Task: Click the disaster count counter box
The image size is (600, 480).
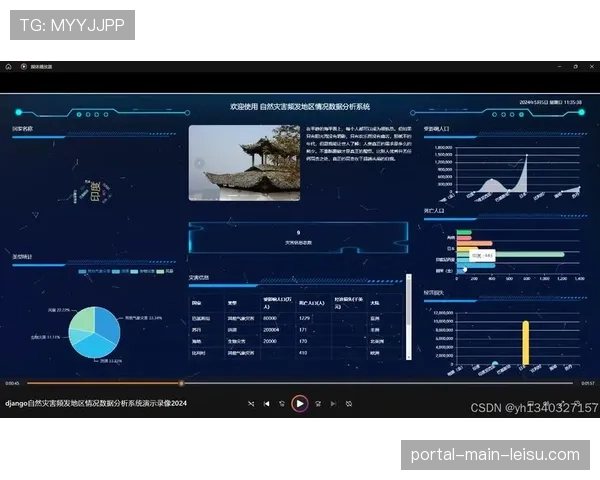Action: pyautogui.click(x=298, y=238)
